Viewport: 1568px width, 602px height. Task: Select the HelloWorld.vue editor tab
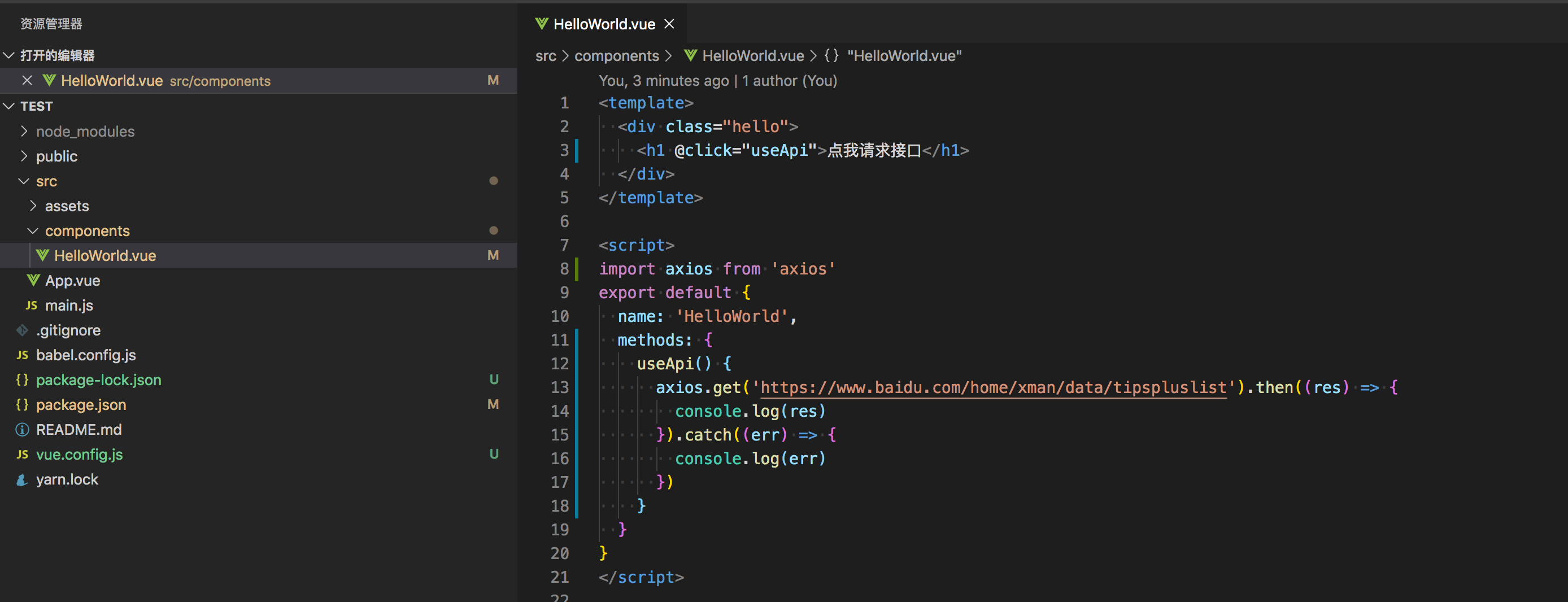(603, 24)
